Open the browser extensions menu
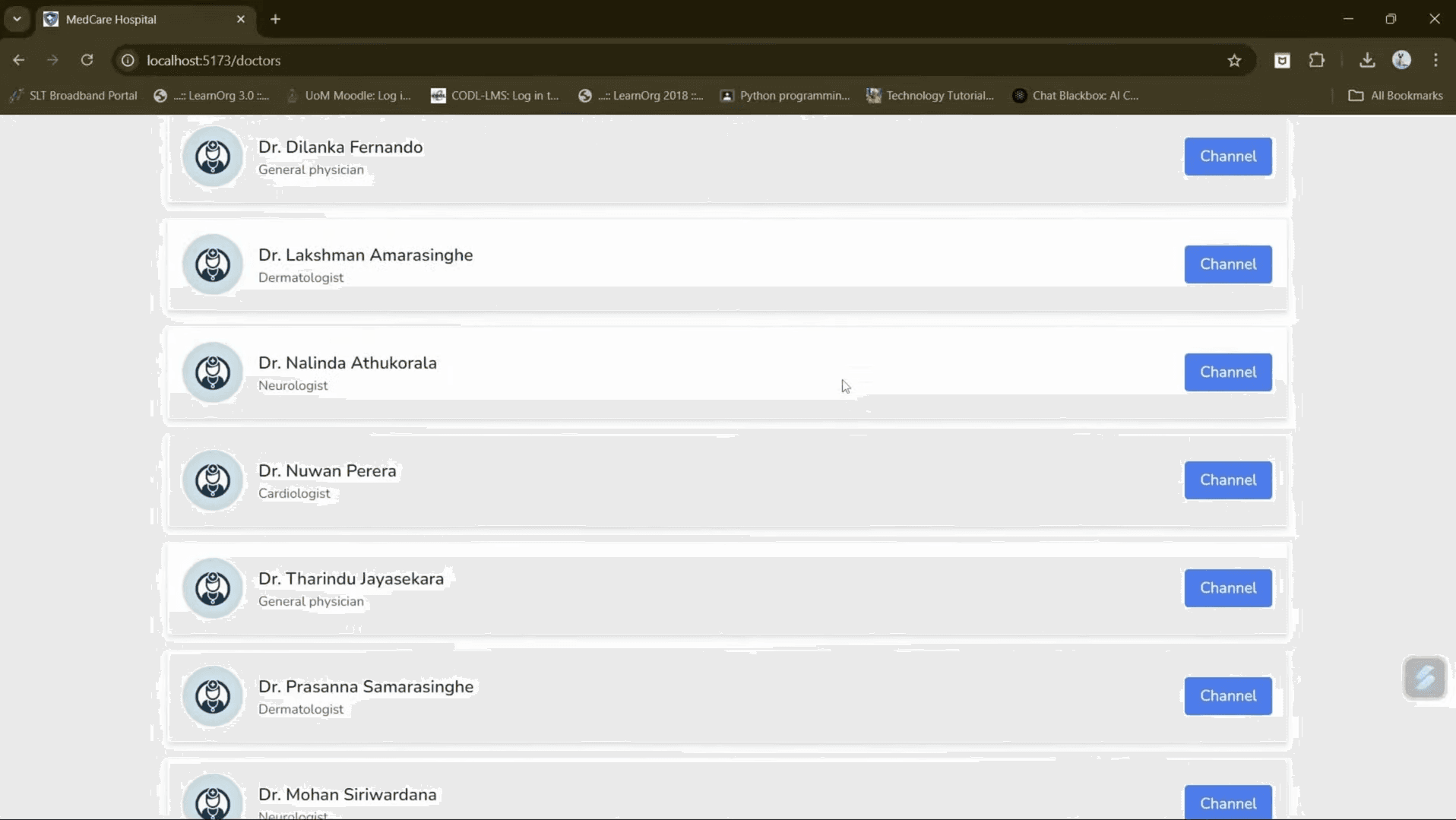This screenshot has height=820, width=1456. pyautogui.click(x=1318, y=60)
